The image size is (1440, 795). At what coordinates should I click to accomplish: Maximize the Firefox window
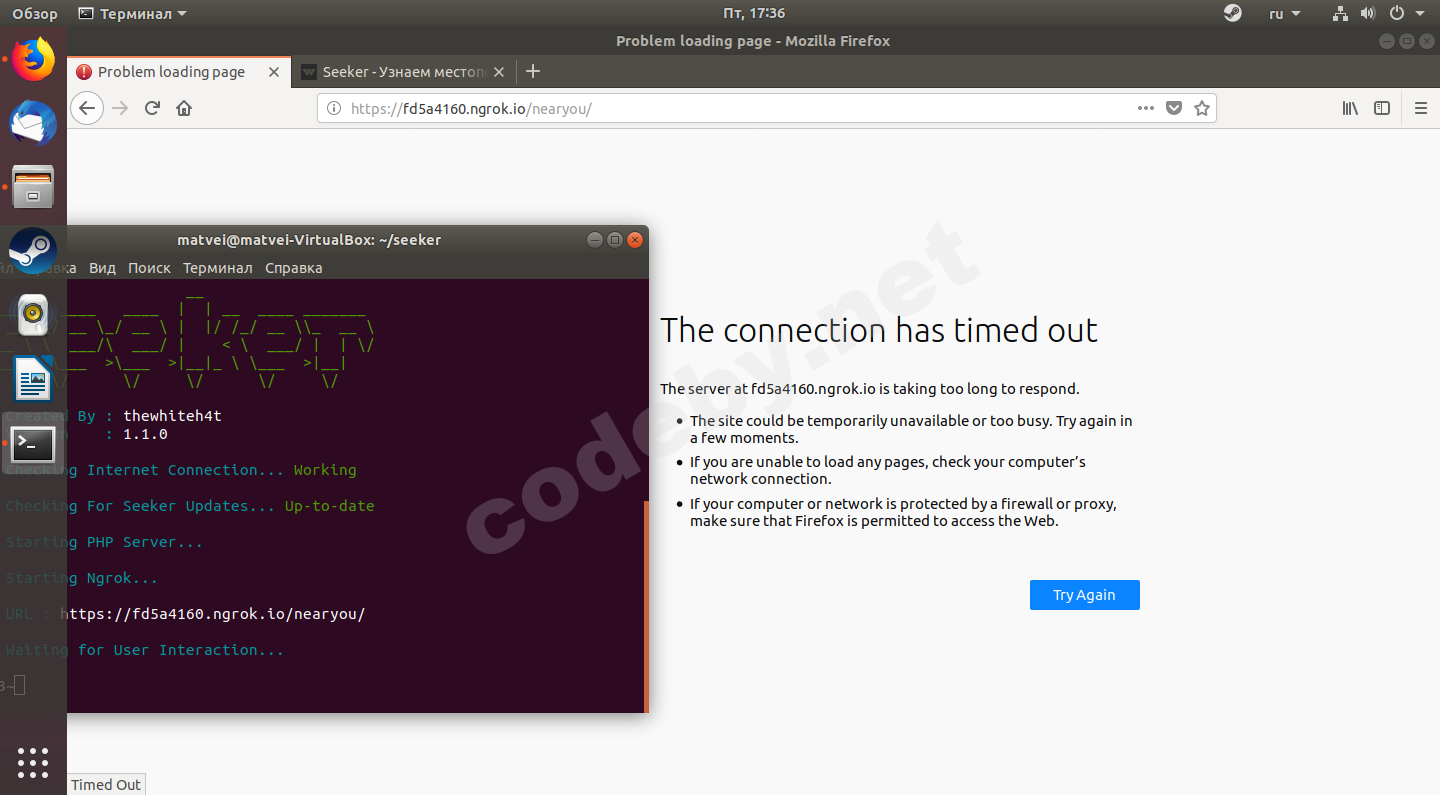coord(1406,41)
